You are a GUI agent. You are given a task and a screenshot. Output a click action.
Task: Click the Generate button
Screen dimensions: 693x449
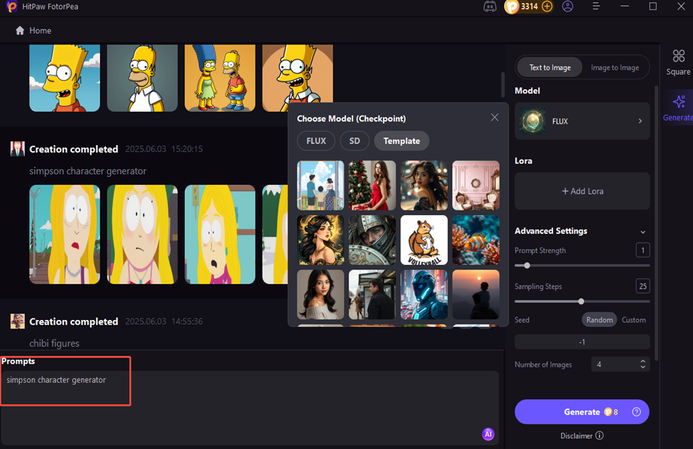tap(582, 412)
